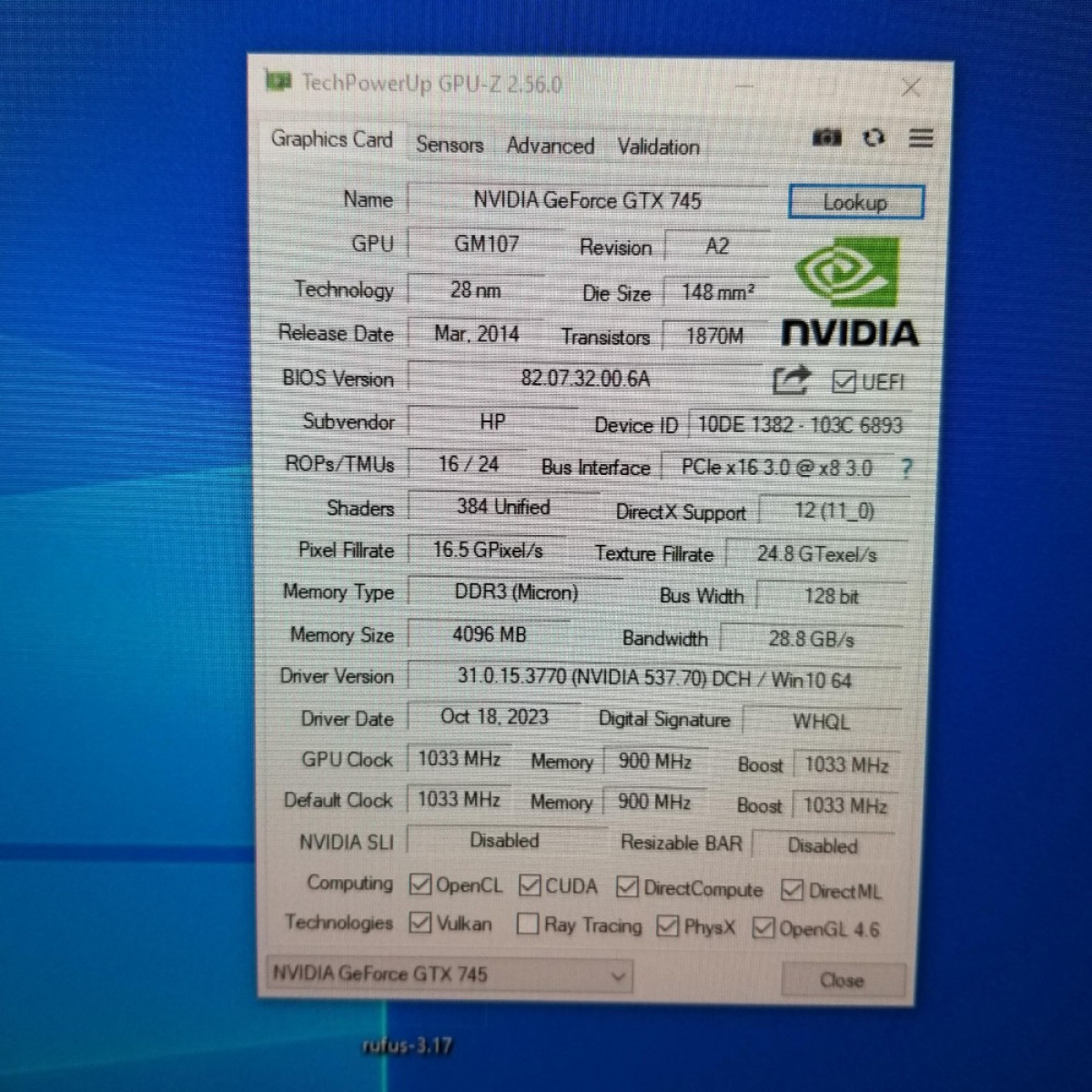Click the NVIDIA logo image
Image resolution: width=1092 pixels, height=1092 pixels.
pos(849,293)
